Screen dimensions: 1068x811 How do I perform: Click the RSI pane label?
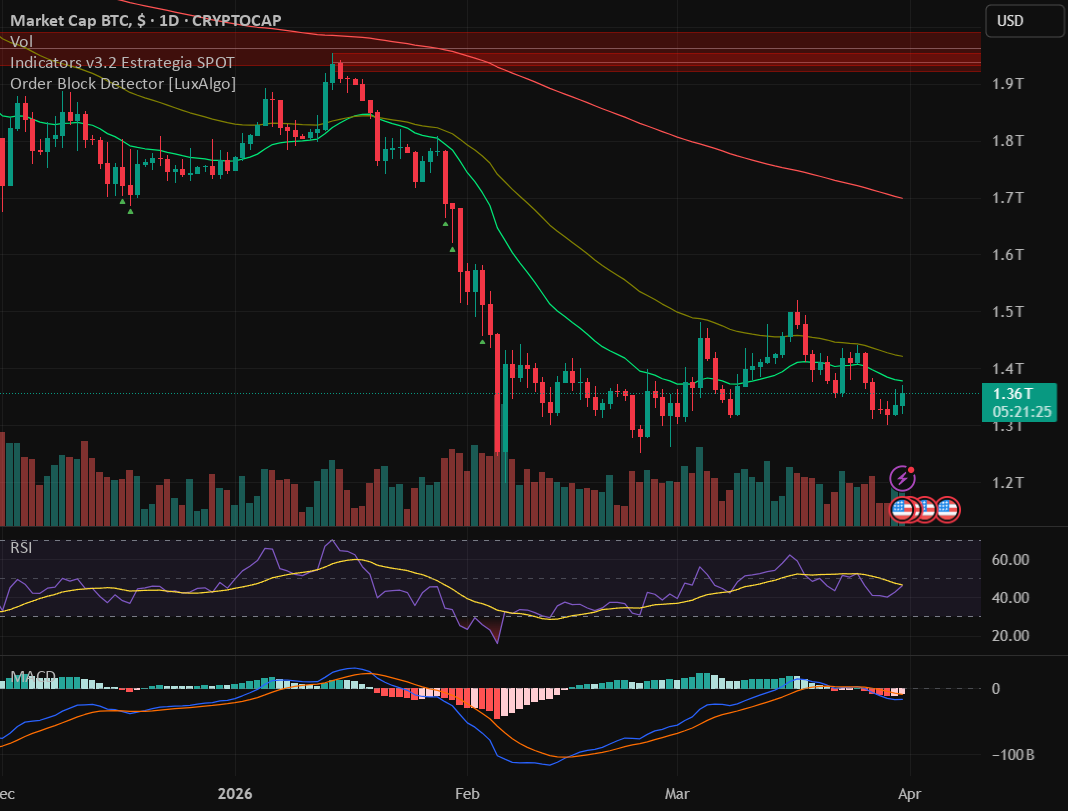[21, 547]
